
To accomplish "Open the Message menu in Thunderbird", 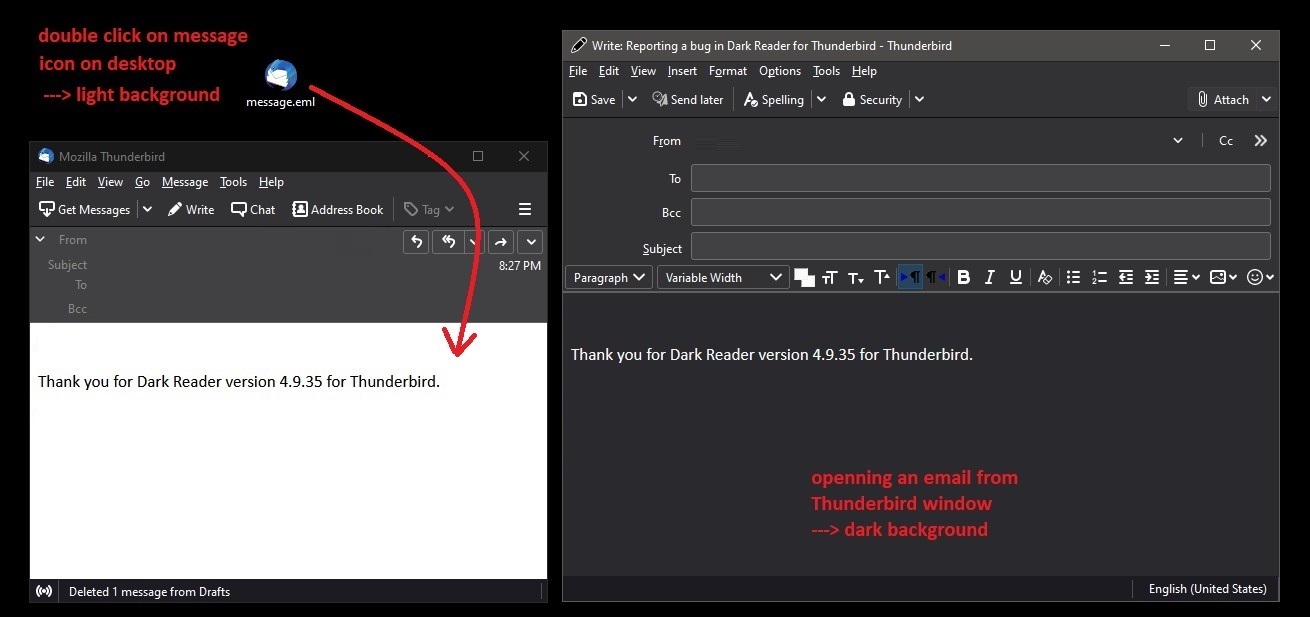I will (184, 182).
